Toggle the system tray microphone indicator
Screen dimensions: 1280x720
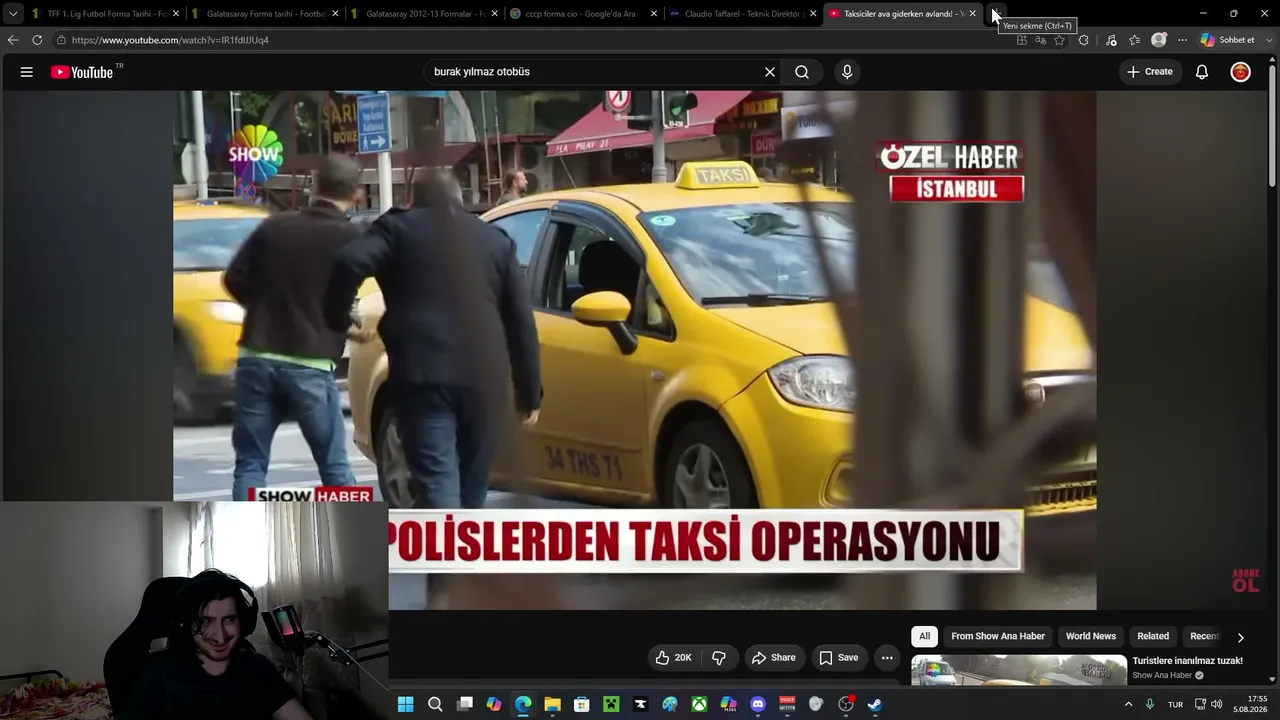(x=1150, y=704)
